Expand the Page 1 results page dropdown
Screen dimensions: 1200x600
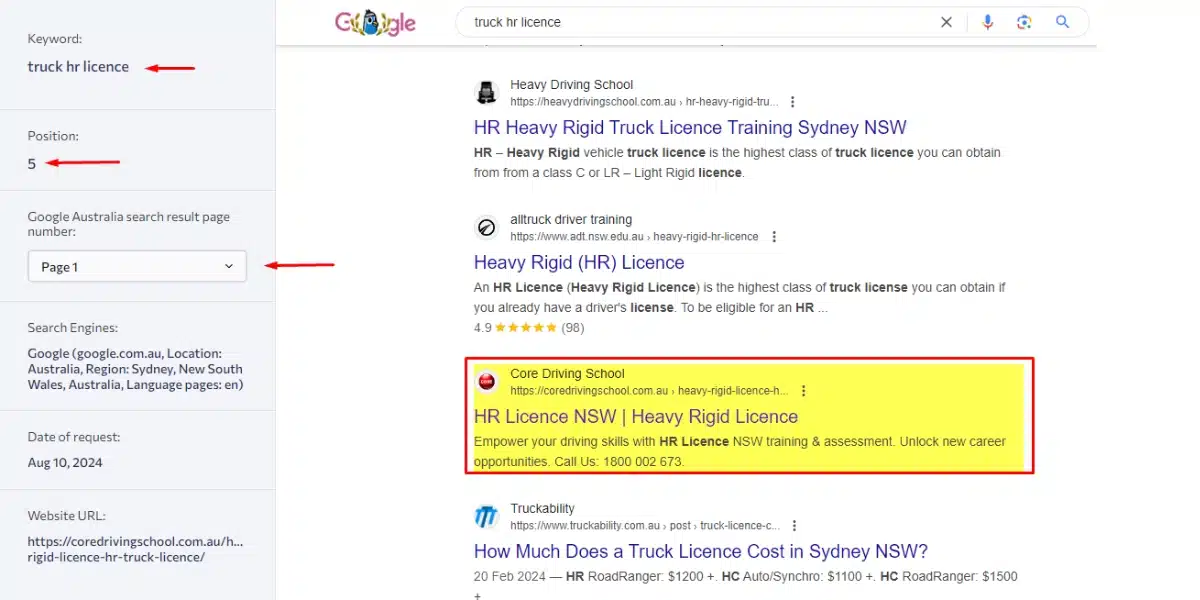137,267
